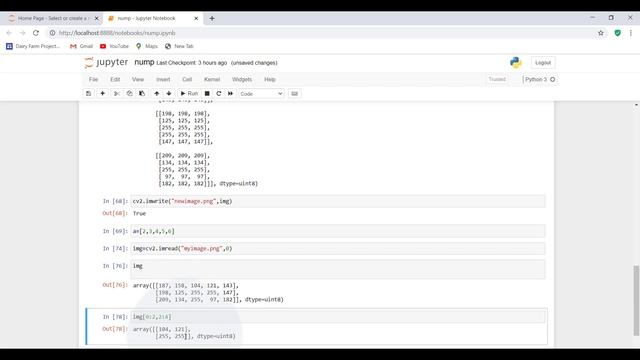Open the New Tab bookmark
This screenshot has width=640, height=360.
[x=179, y=46]
